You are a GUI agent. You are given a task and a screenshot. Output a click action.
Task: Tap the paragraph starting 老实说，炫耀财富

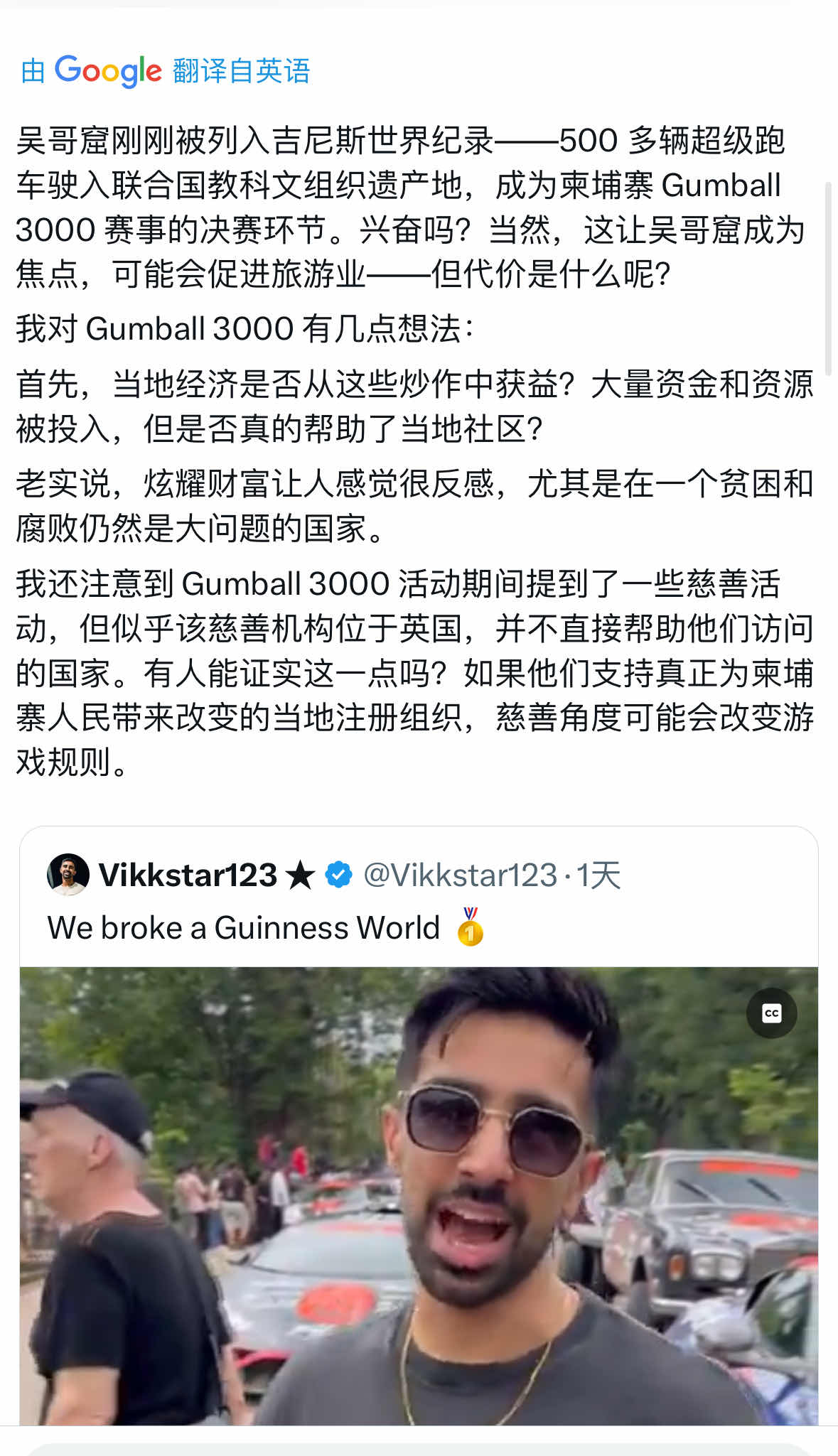(x=414, y=506)
